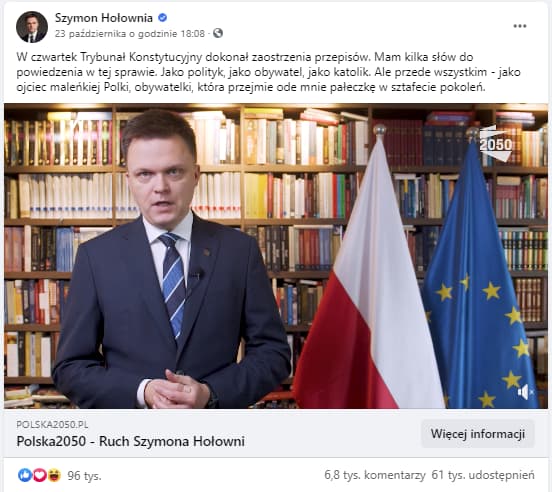Open the 61 tys. udostępnień list
Screen dimensions: 552x492
(x=483, y=475)
